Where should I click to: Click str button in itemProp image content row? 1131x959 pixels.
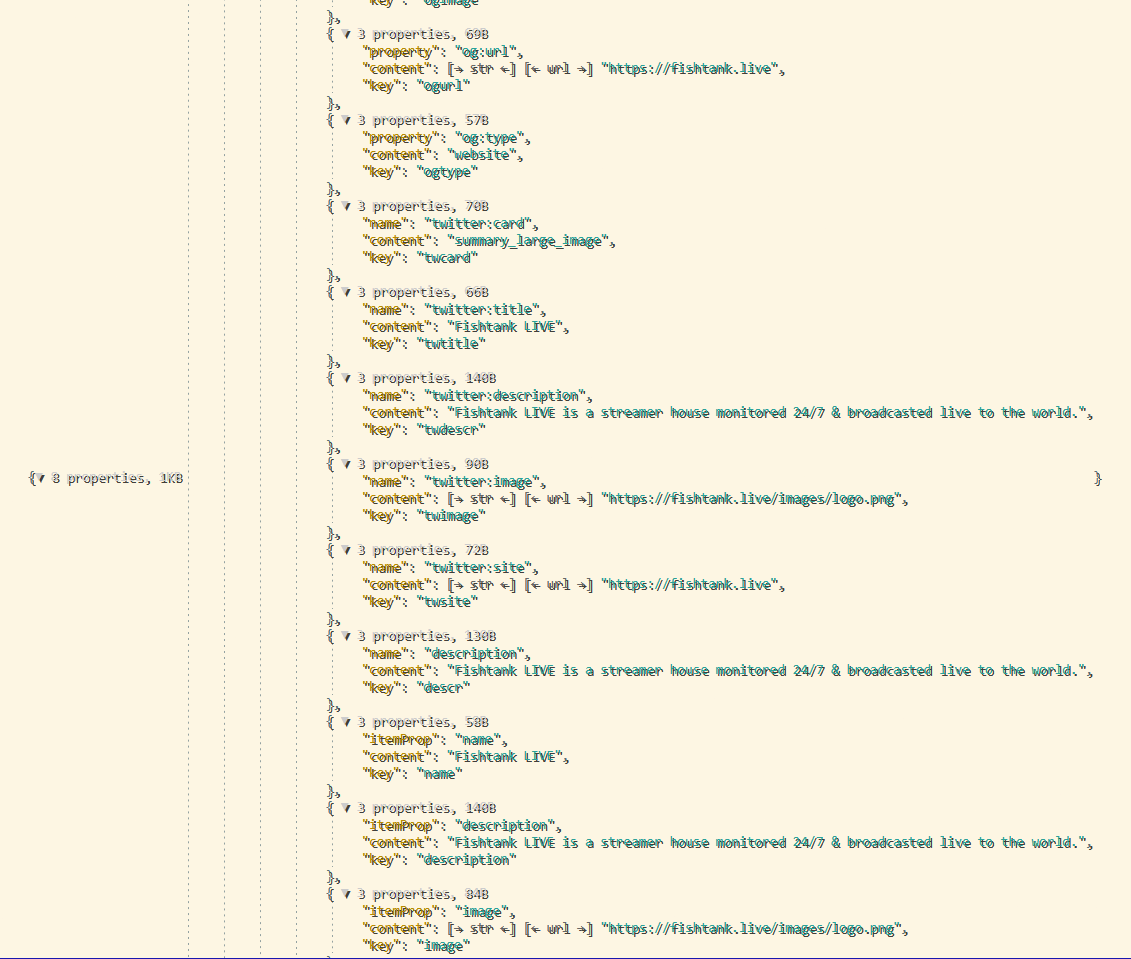[481, 929]
